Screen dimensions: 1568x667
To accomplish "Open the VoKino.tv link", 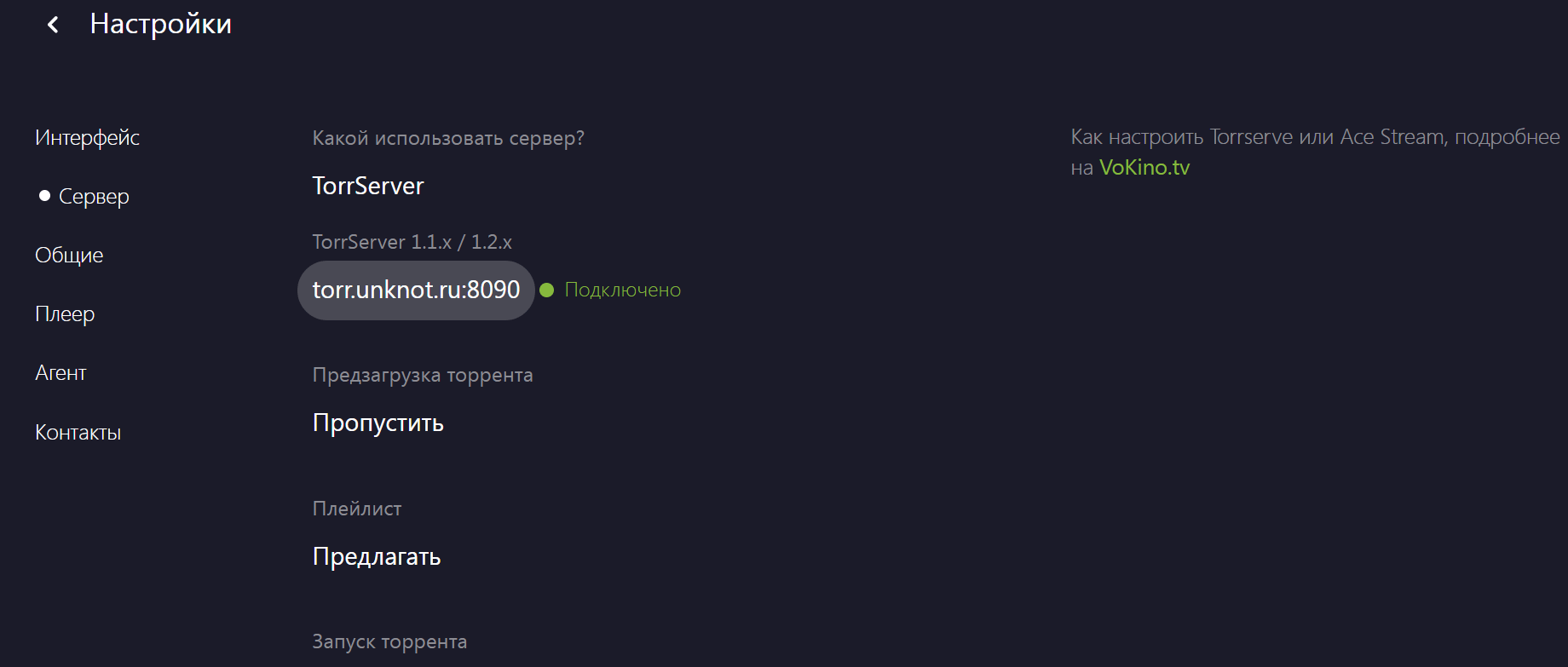I will pos(1144,168).
